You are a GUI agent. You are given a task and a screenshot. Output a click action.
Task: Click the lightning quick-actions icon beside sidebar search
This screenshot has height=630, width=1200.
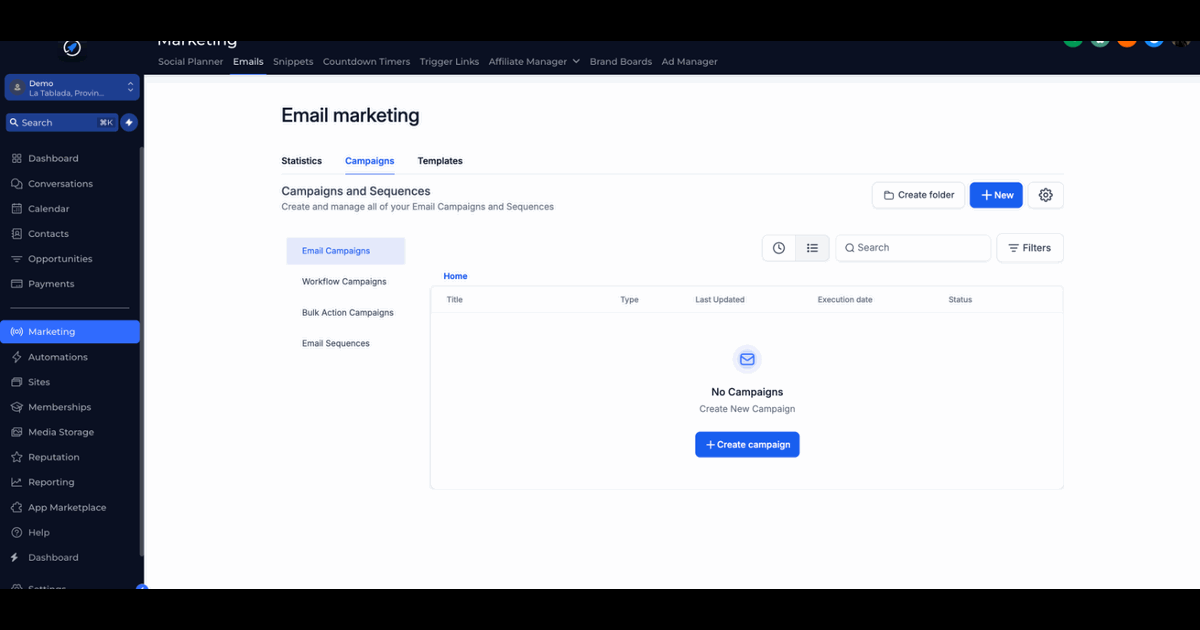pyautogui.click(x=129, y=122)
